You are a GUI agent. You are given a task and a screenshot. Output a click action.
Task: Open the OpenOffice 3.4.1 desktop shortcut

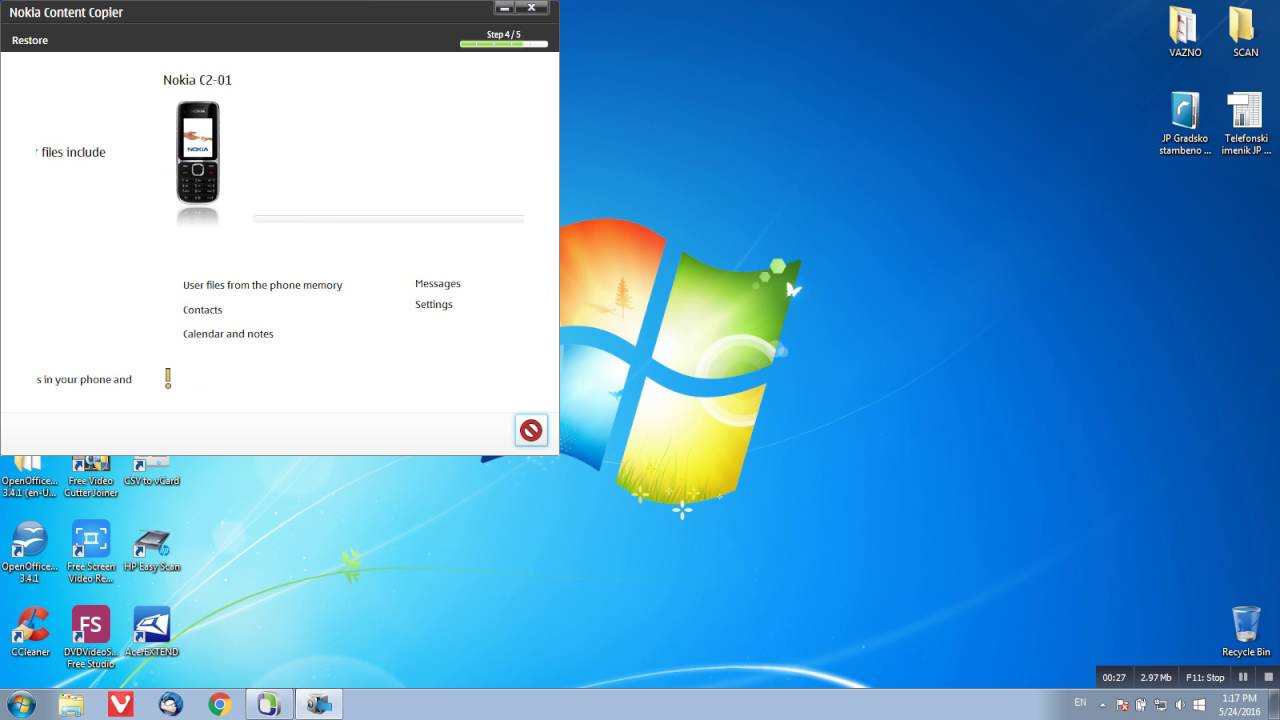coord(30,552)
